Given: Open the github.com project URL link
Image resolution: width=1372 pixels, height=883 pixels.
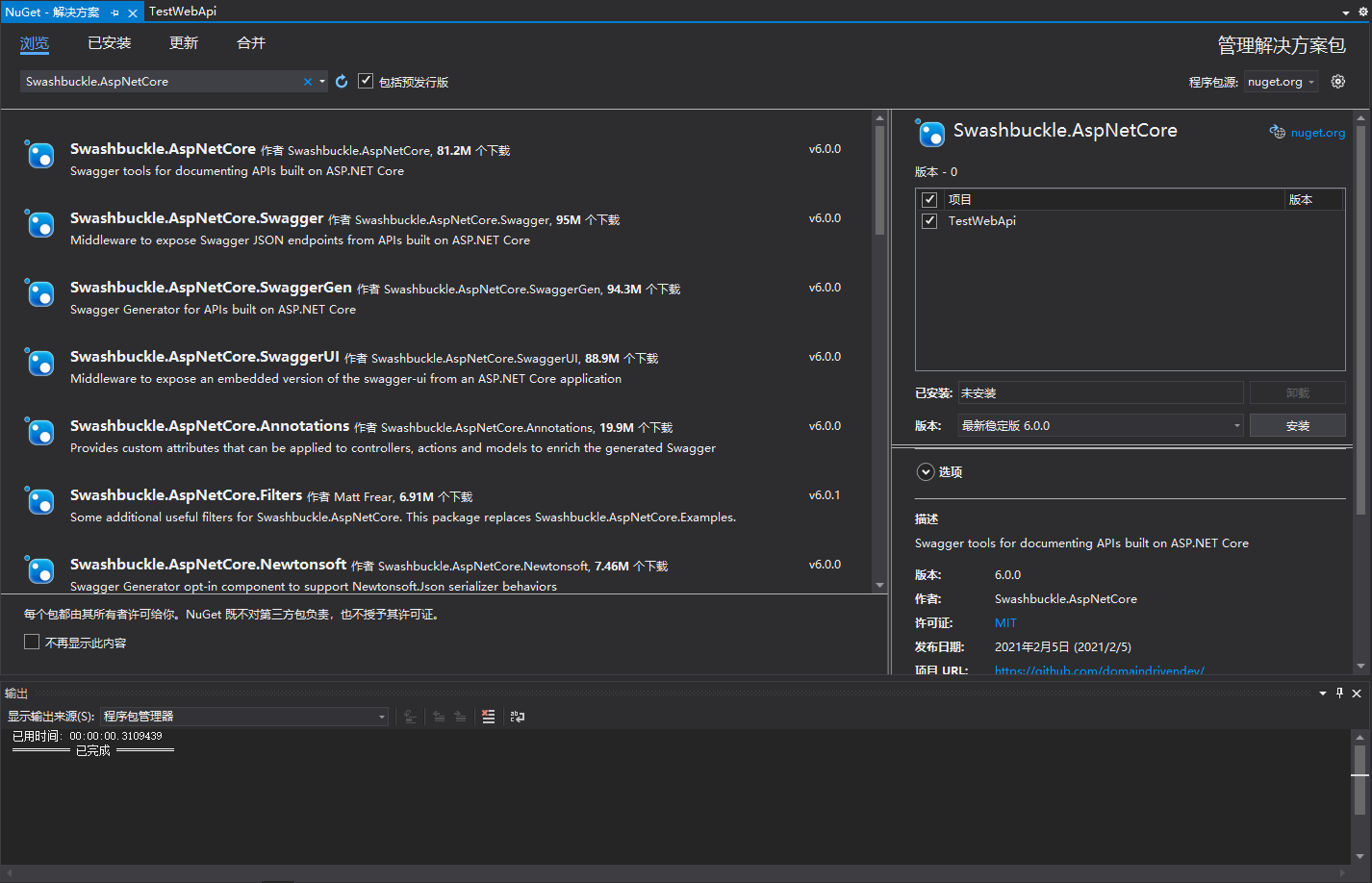Looking at the screenshot, I should click(x=1100, y=670).
